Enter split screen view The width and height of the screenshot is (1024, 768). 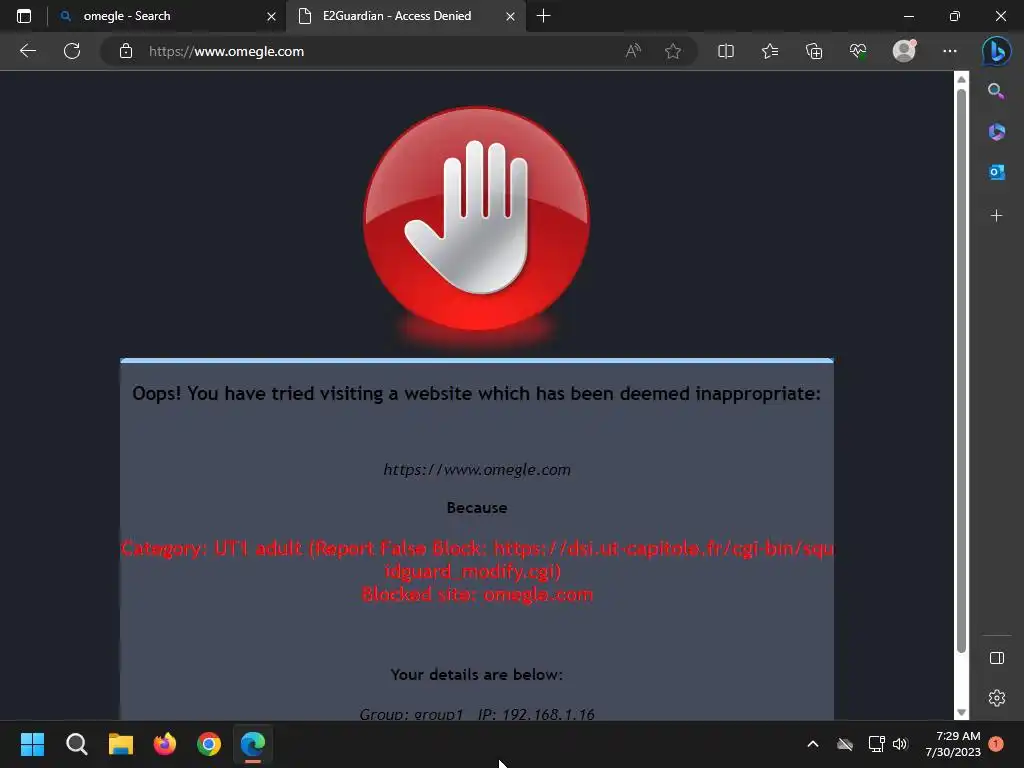click(726, 51)
